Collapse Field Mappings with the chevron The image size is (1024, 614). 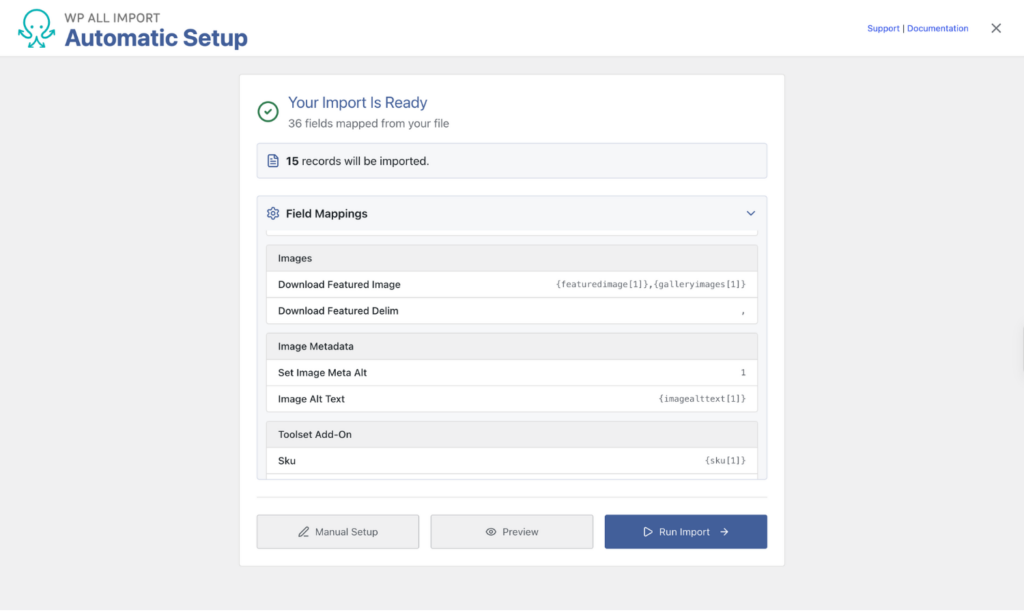click(750, 214)
